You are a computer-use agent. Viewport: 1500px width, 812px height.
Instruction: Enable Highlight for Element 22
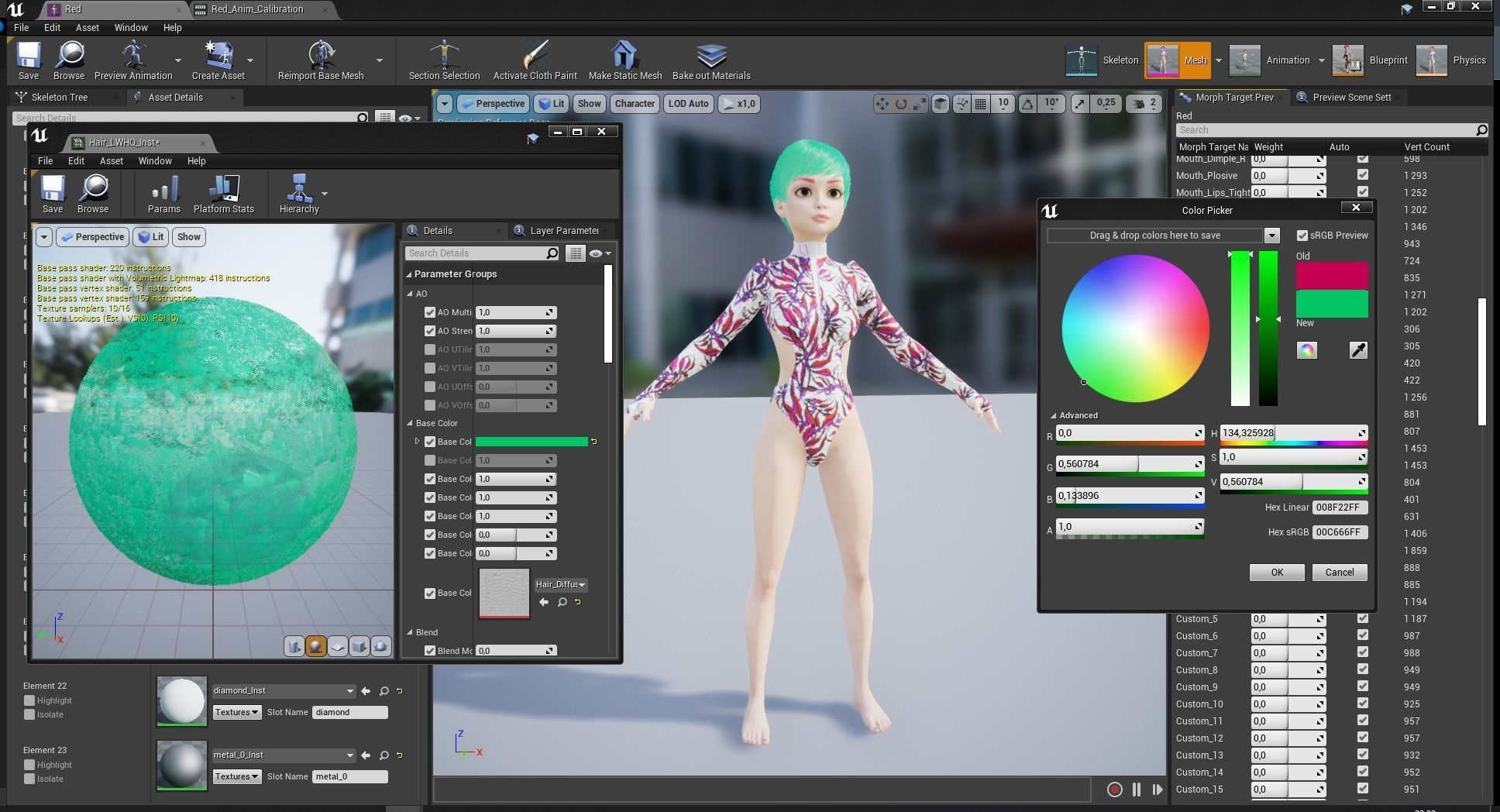click(x=29, y=700)
